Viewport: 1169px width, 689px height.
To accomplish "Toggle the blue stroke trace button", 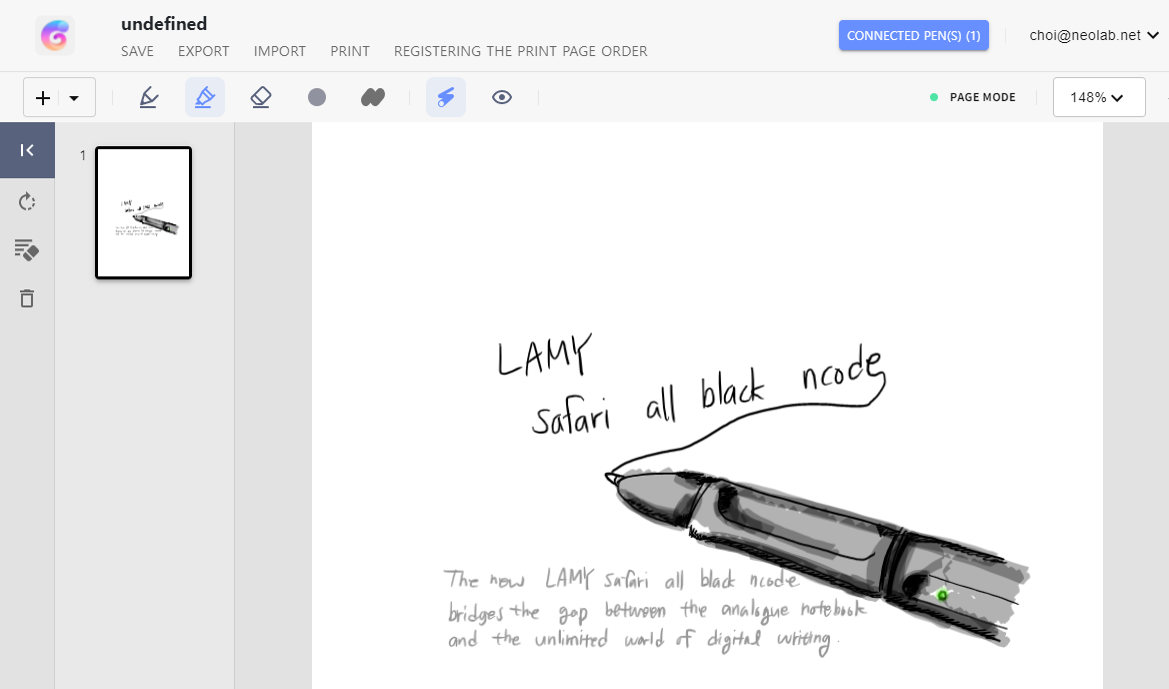I will tap(446, 97).
